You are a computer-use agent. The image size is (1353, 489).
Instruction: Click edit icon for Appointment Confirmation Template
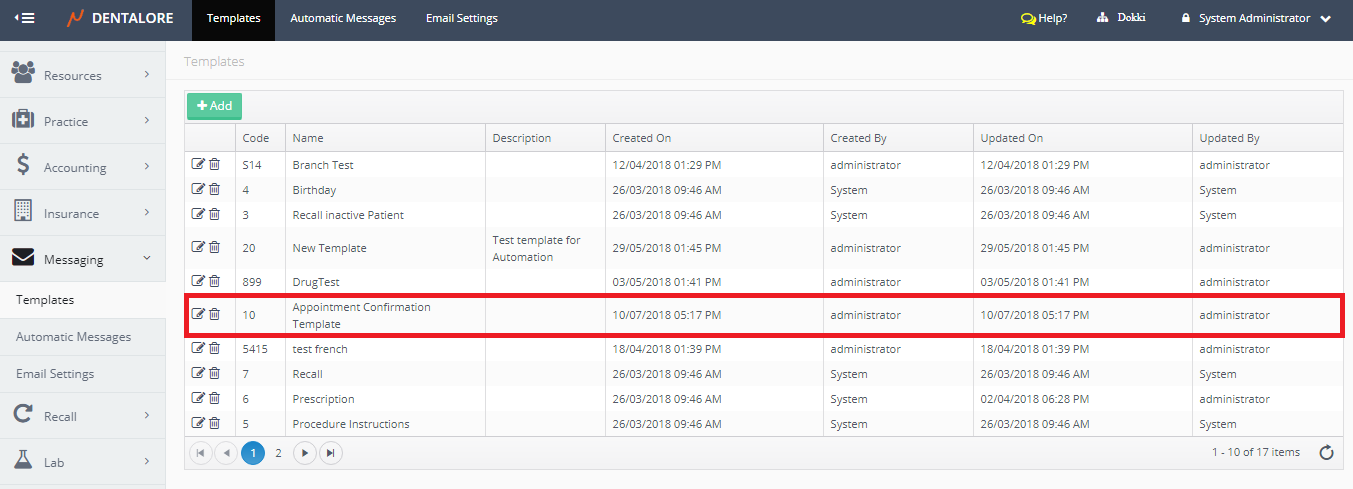pos(198,315)
